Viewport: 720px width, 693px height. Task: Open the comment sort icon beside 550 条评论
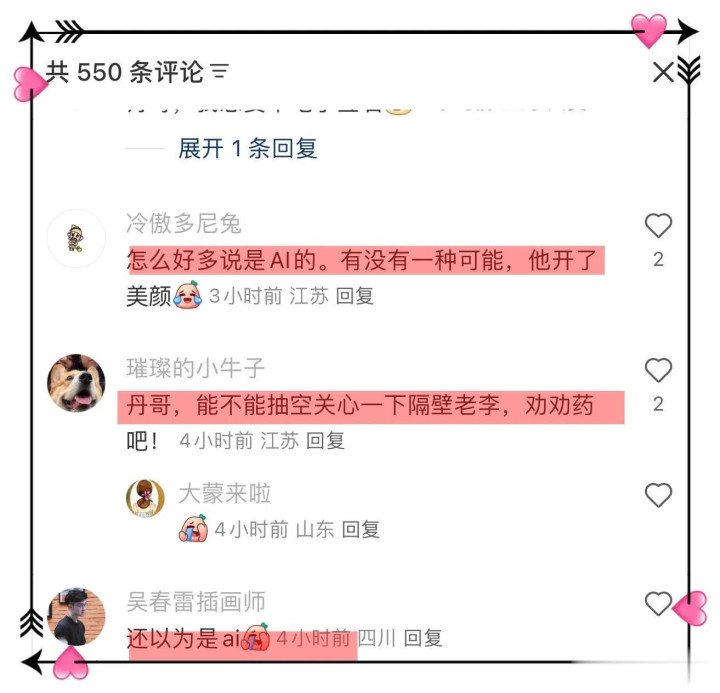(219, 72)
